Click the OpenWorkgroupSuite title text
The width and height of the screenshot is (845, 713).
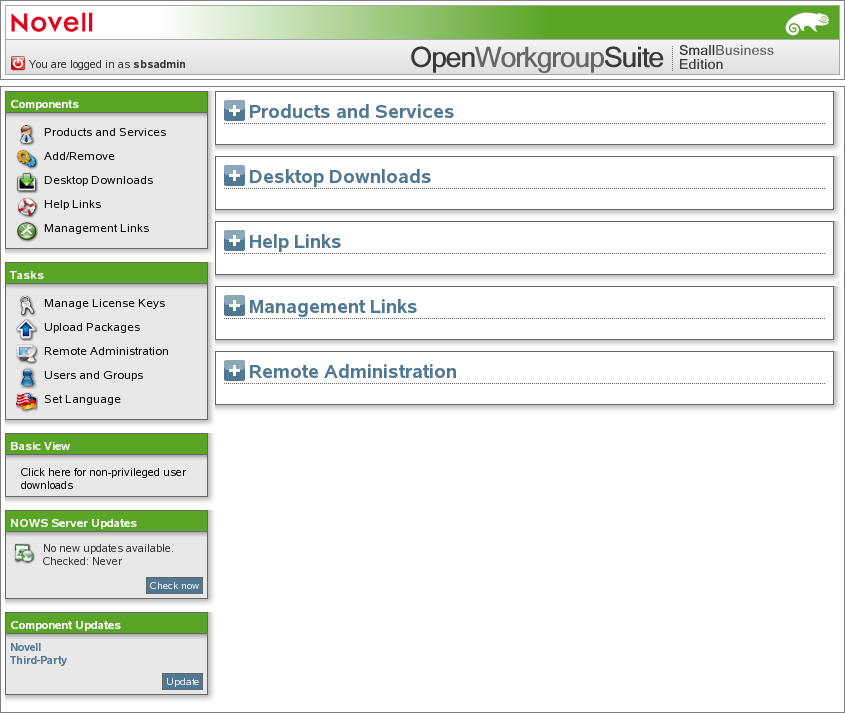[537, 58]
